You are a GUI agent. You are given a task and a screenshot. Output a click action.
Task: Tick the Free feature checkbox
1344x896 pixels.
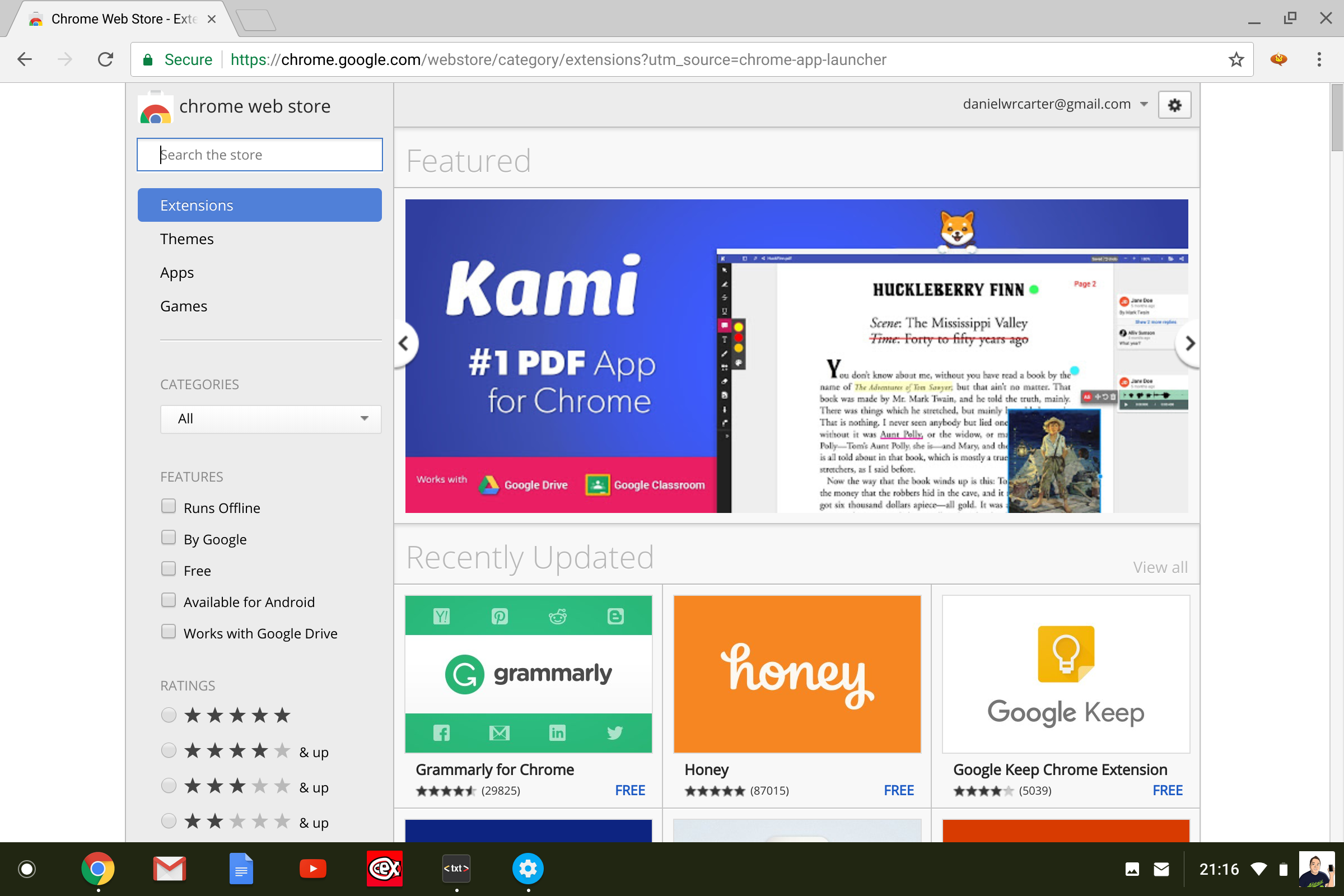(168, 569)
